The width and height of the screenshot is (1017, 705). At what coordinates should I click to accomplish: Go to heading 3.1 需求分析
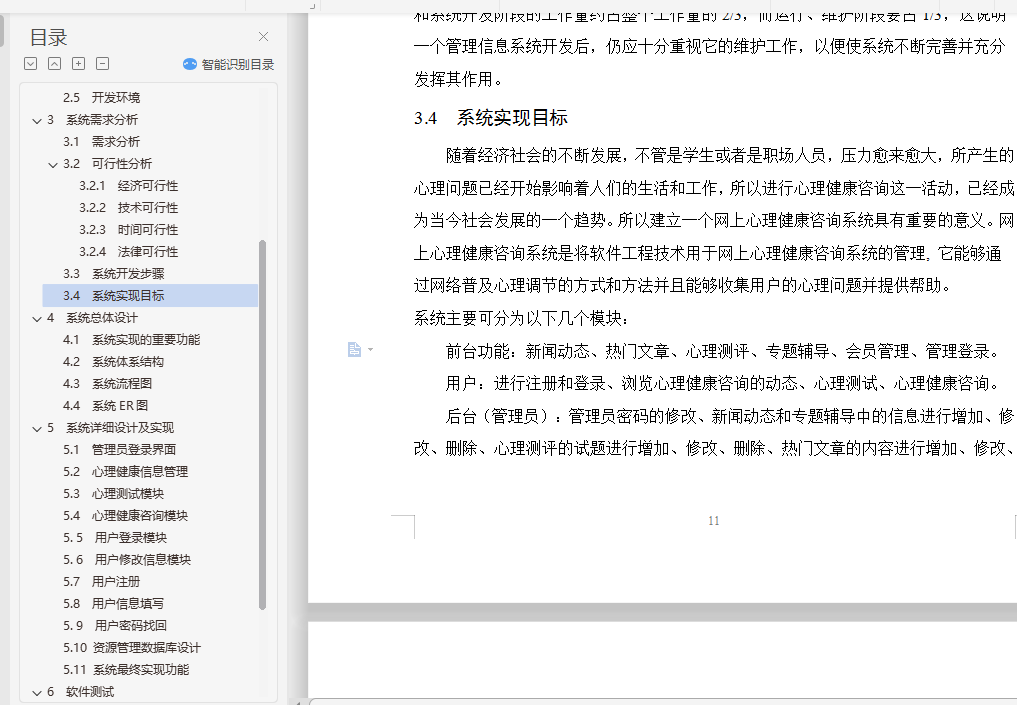pyautogui.click(x=101, y=141)
